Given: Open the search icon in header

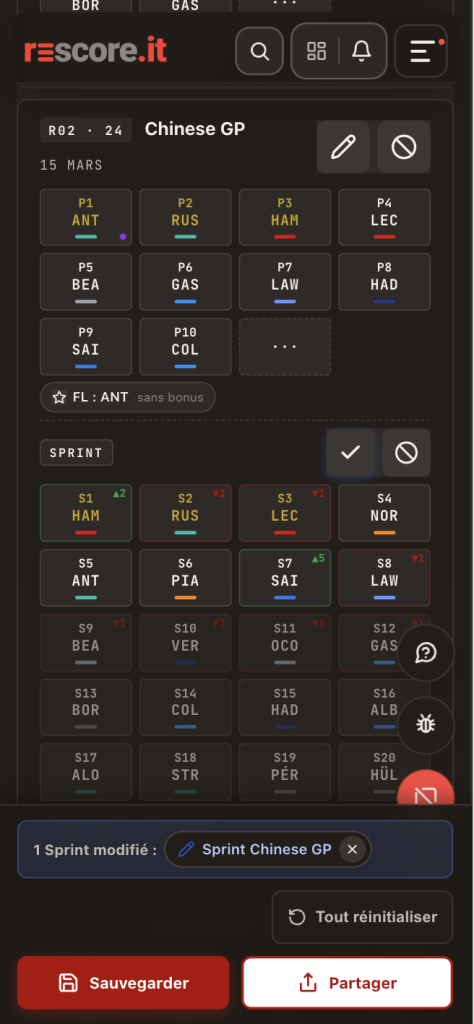Looking at the screenshot, I should [259, 51].
